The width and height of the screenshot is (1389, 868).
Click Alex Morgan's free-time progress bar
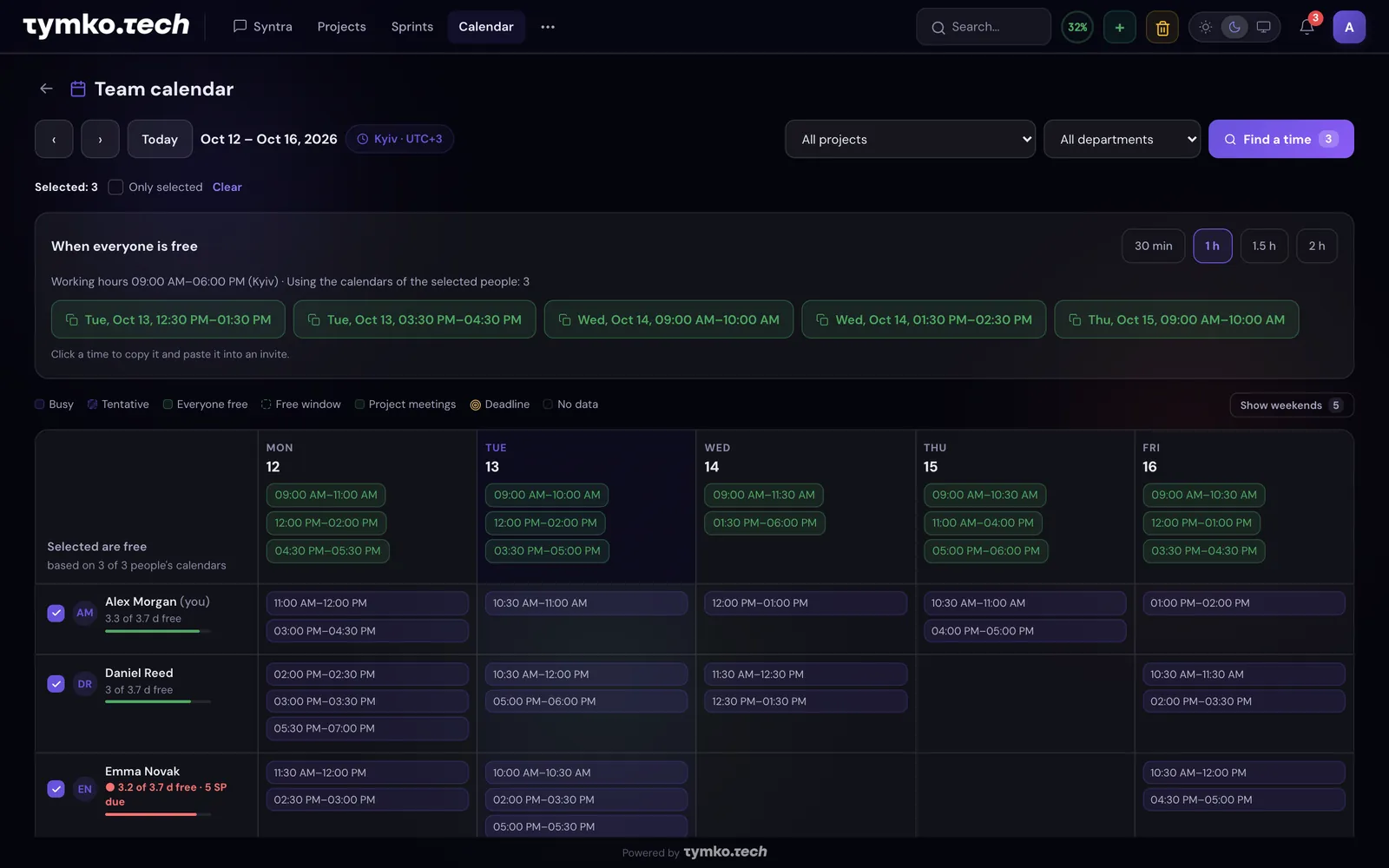click(x=157, y=631)
